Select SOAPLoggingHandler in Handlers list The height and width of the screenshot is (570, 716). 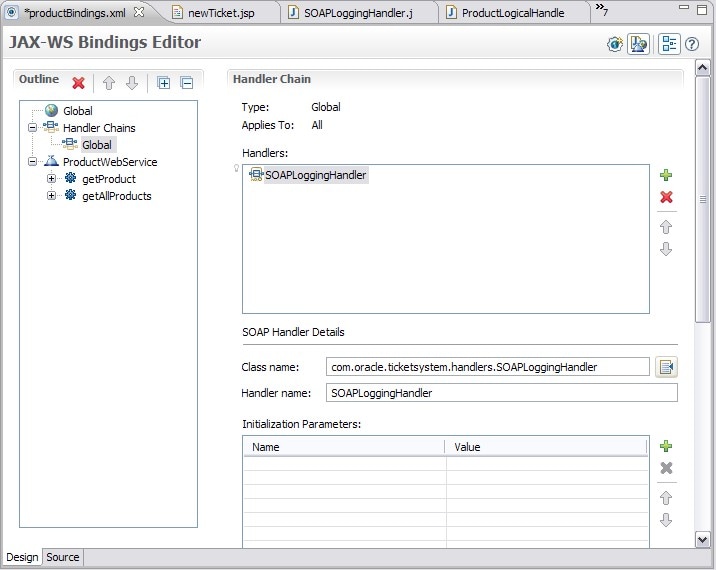coord(316,175)
